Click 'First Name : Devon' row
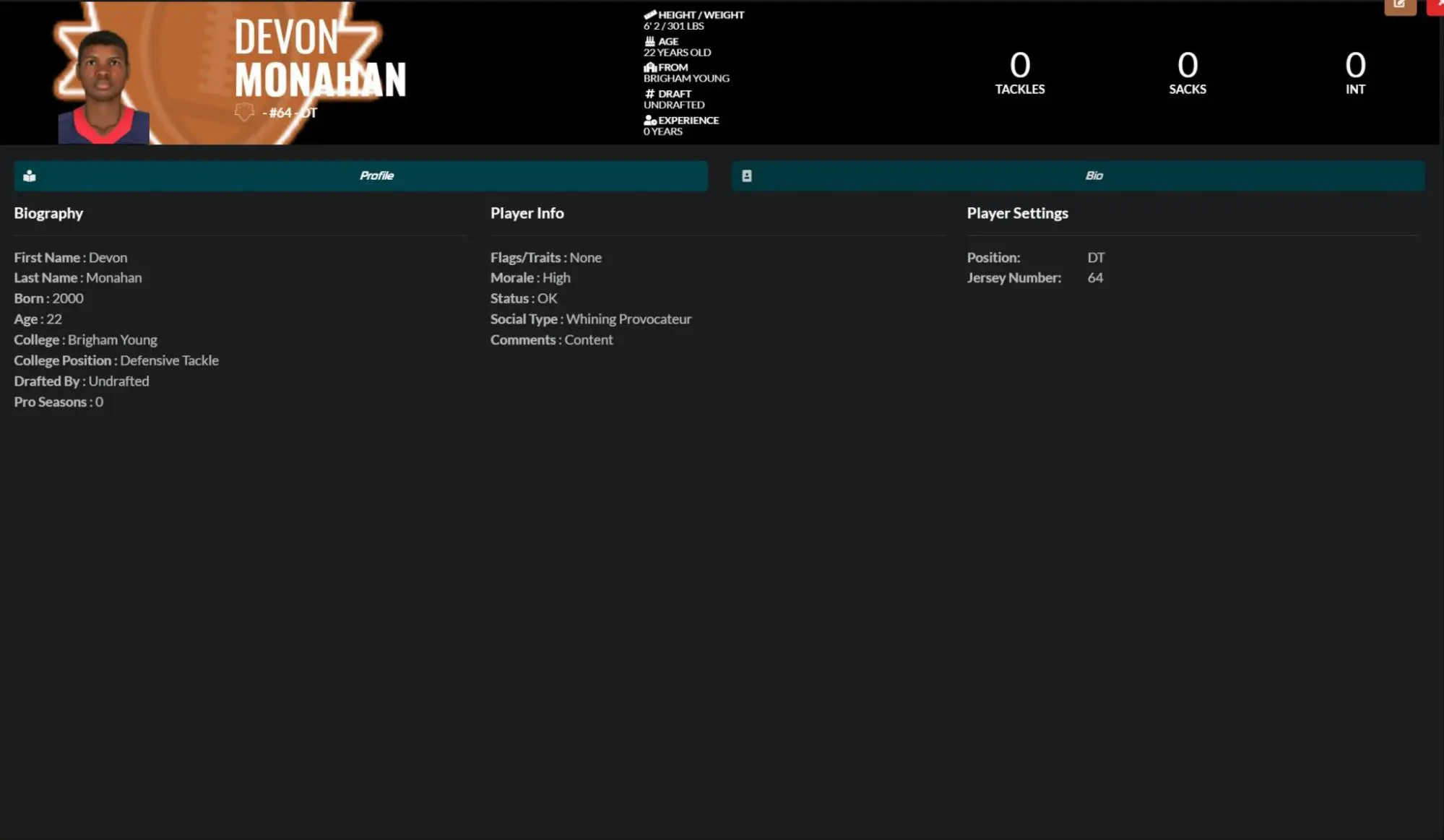 coord(71,257)
